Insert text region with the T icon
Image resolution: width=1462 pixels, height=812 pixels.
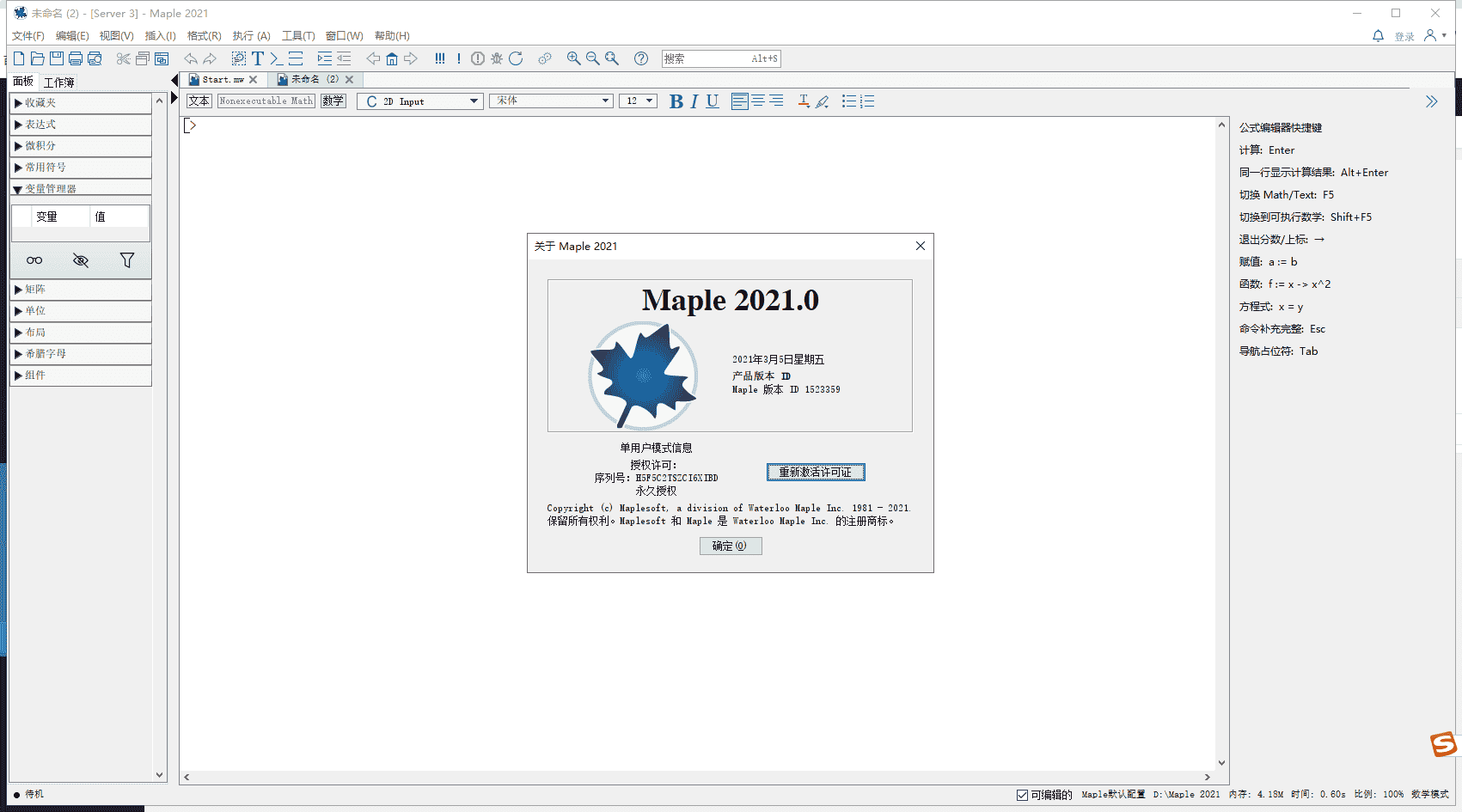pyautogui.click(x=257, y=58)
